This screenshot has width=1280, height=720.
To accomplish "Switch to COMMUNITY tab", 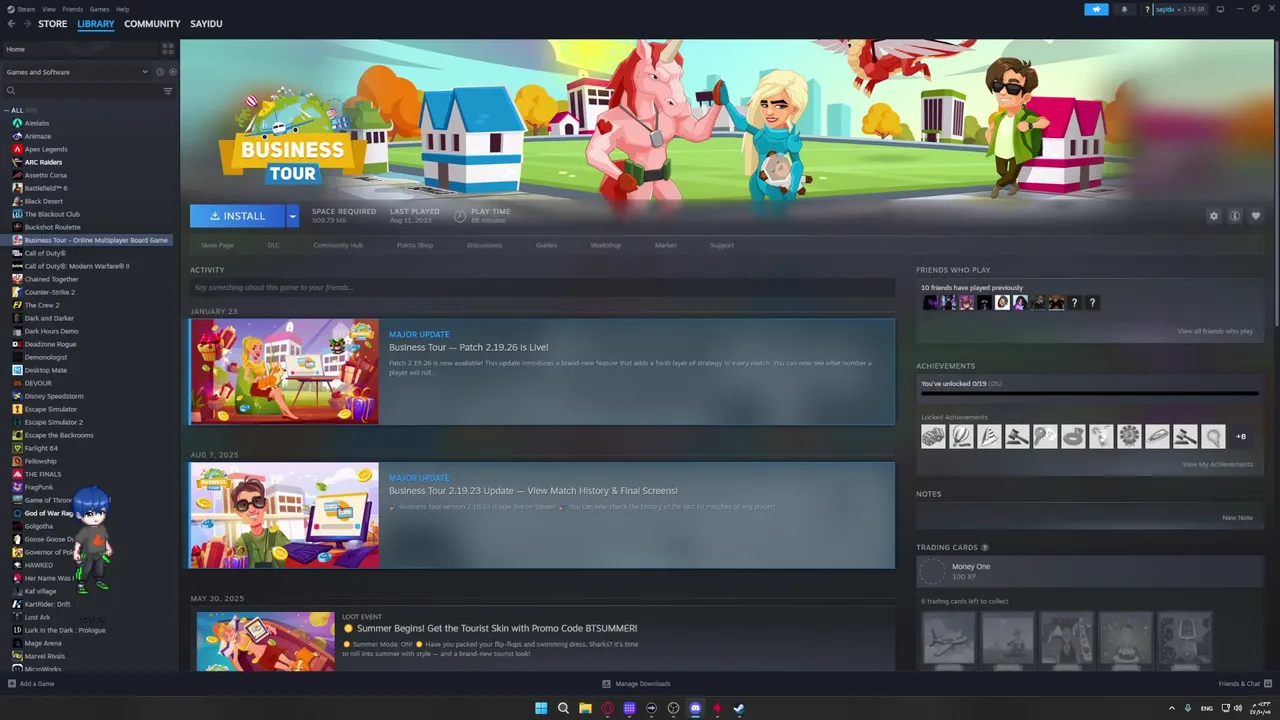I will coord(152,24).
